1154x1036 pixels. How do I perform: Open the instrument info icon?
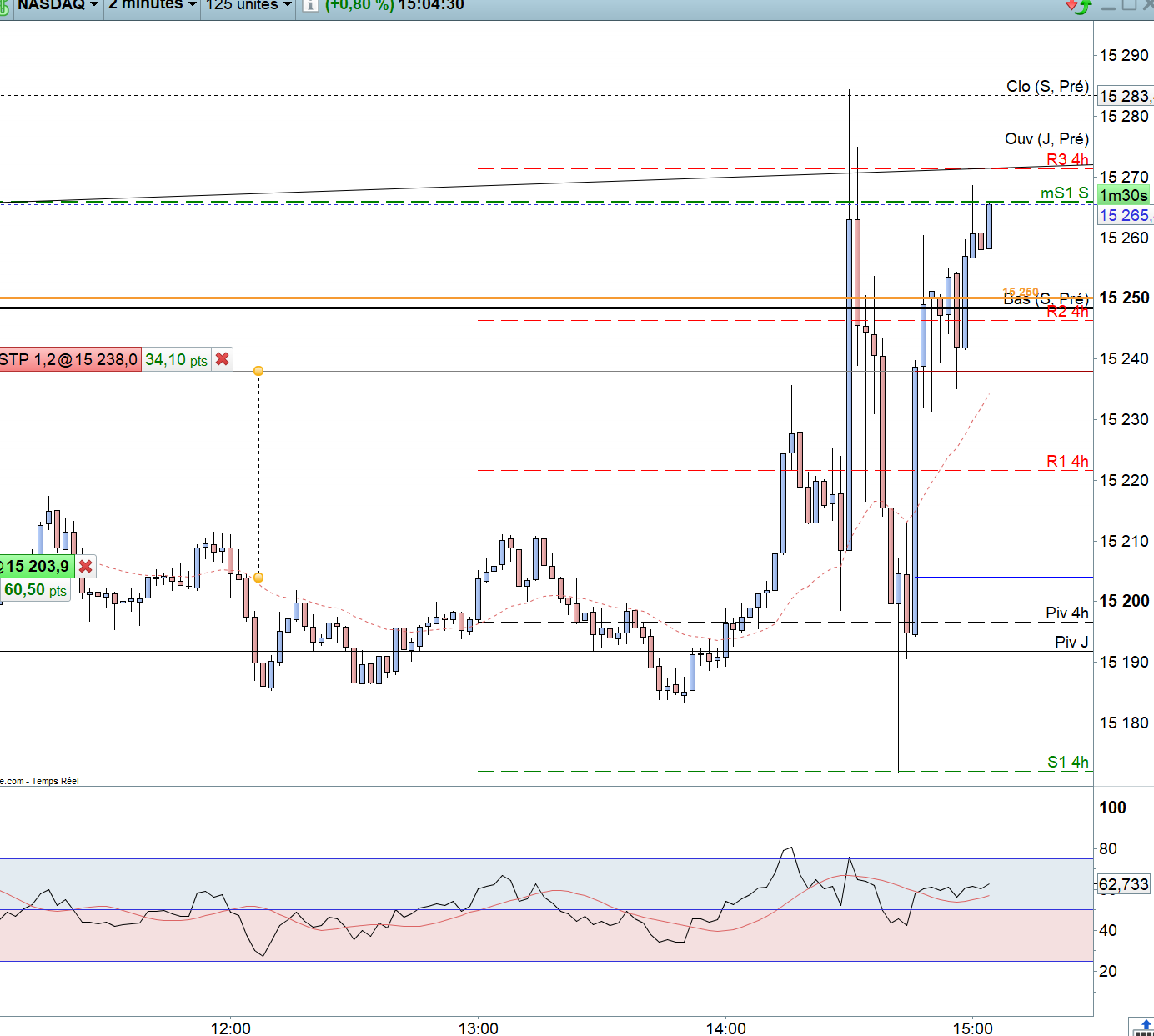(310, 5)
